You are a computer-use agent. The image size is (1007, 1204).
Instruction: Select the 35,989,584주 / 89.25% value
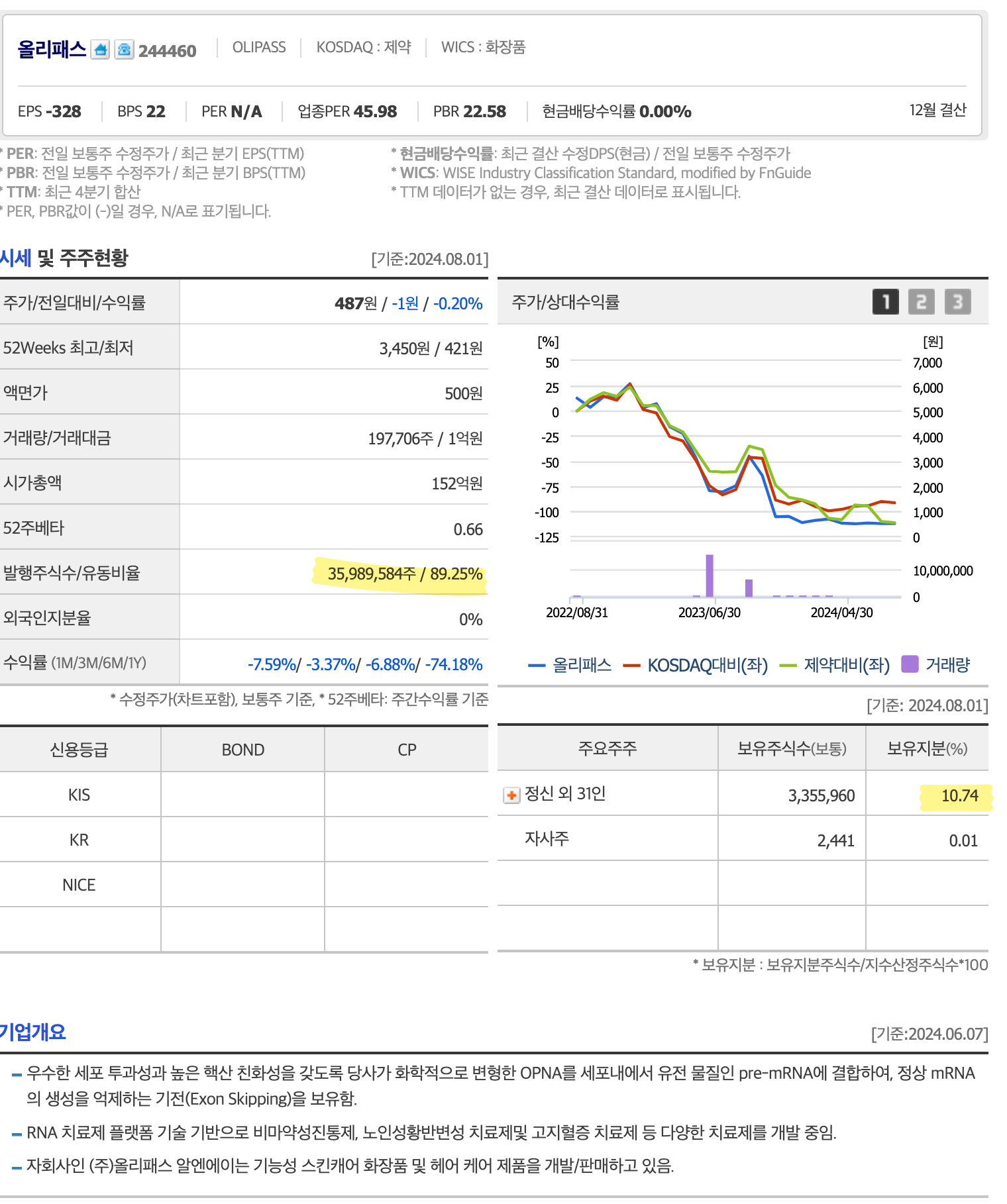(x=405, y=574)
